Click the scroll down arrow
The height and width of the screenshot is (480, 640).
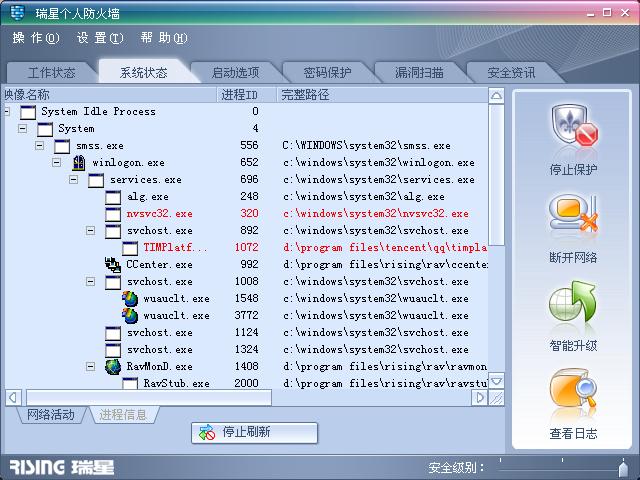point(496,381)
